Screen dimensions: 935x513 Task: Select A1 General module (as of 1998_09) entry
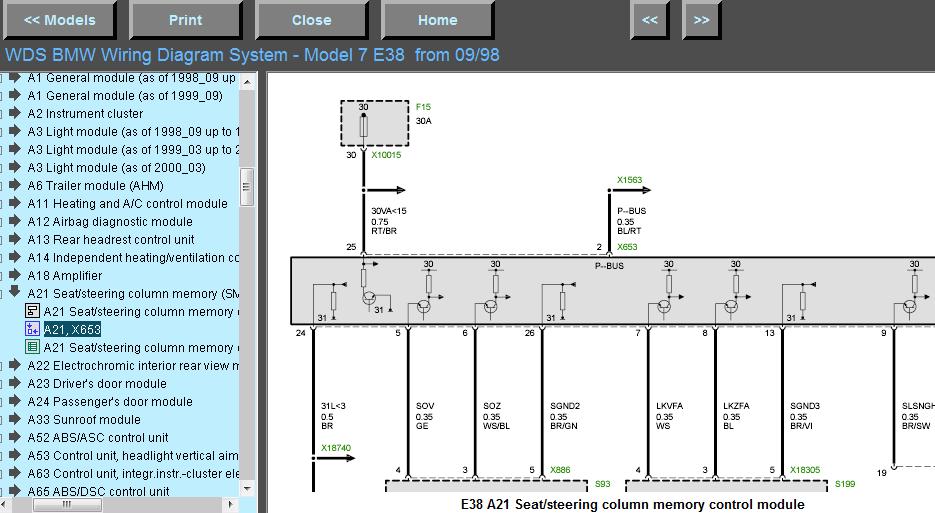point(132,78)
